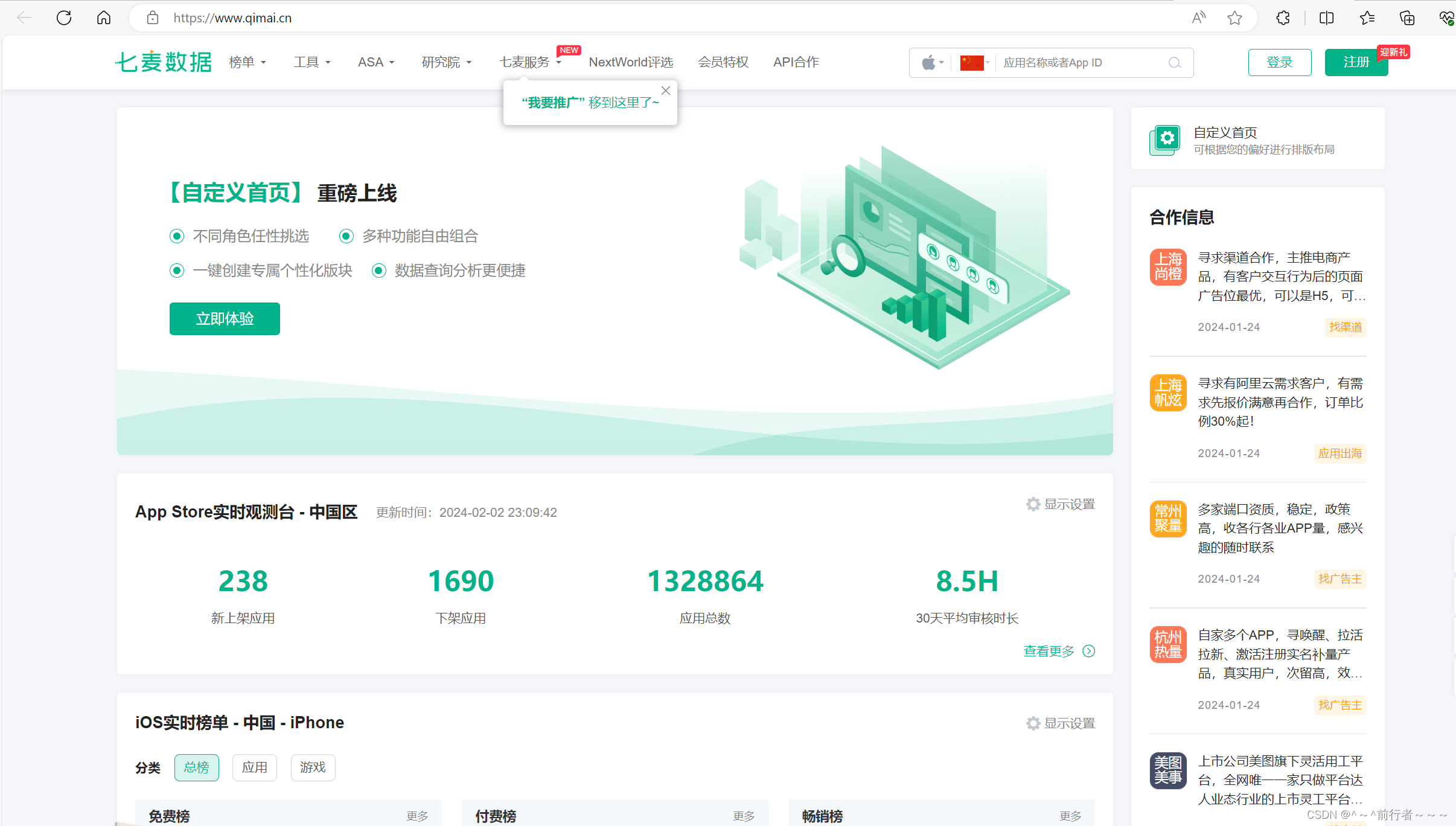Click the browser address bar URL
The width and height of the screenshot is (1456, 826).
click(232, 18)
